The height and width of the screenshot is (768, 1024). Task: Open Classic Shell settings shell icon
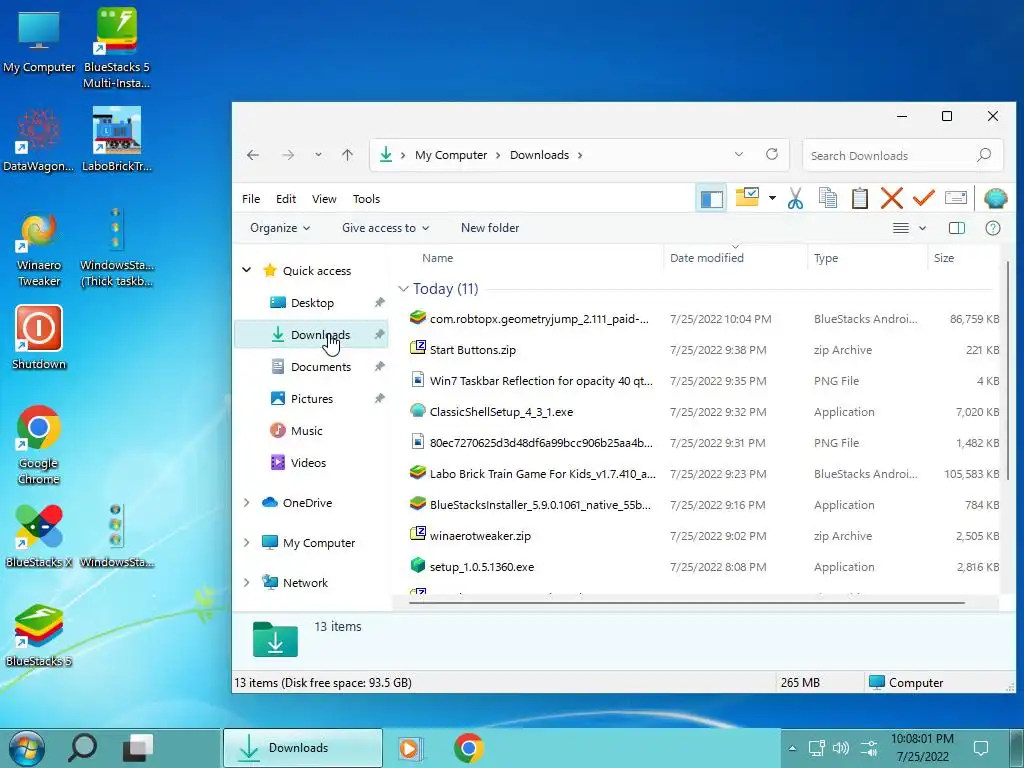[x=995, y=198]
